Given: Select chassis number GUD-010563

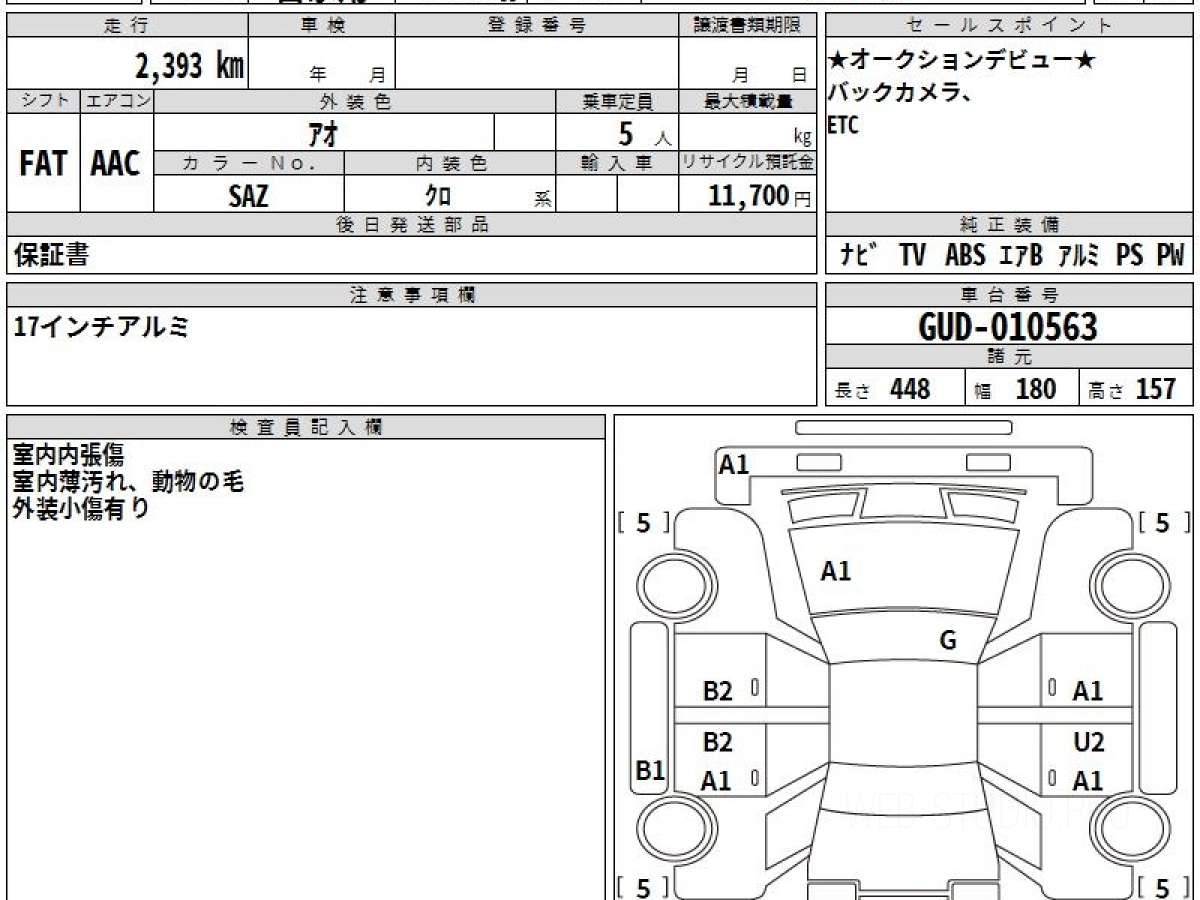Looking at the screenshot, I should click(x=1008, y=327).
